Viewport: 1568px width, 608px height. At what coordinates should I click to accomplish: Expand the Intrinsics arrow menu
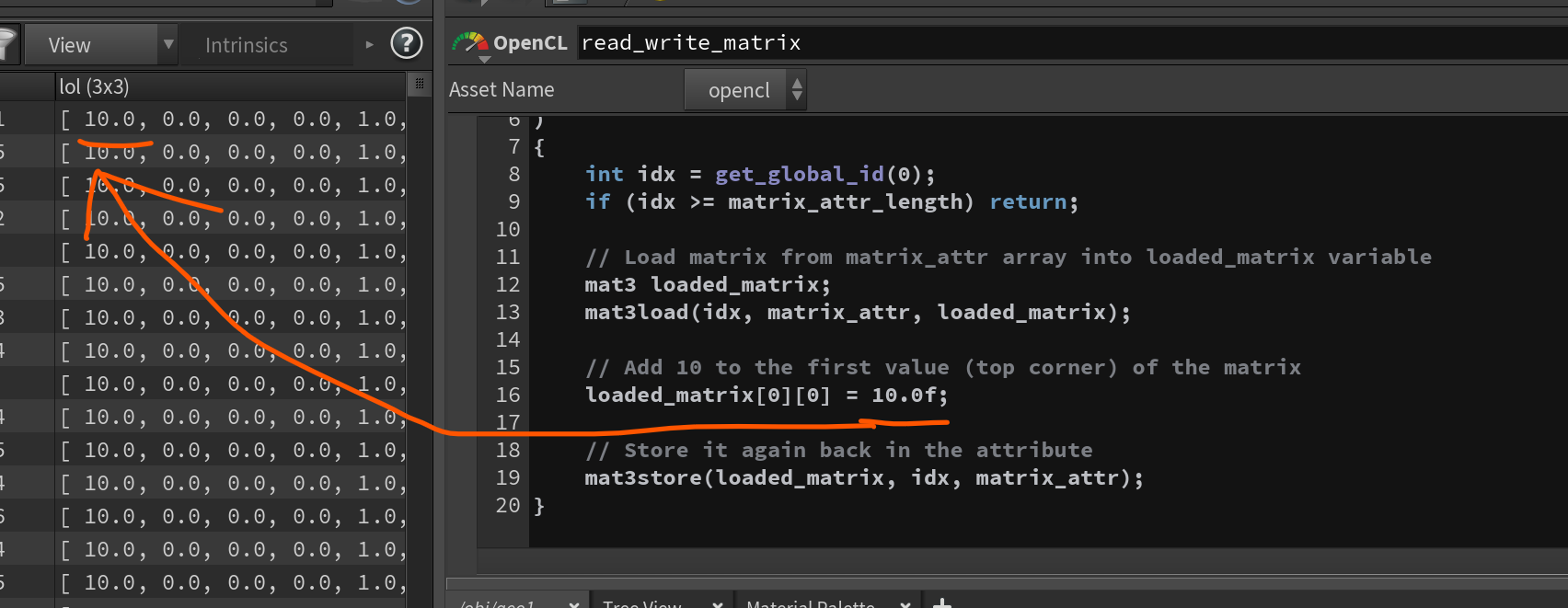(370, 44)
